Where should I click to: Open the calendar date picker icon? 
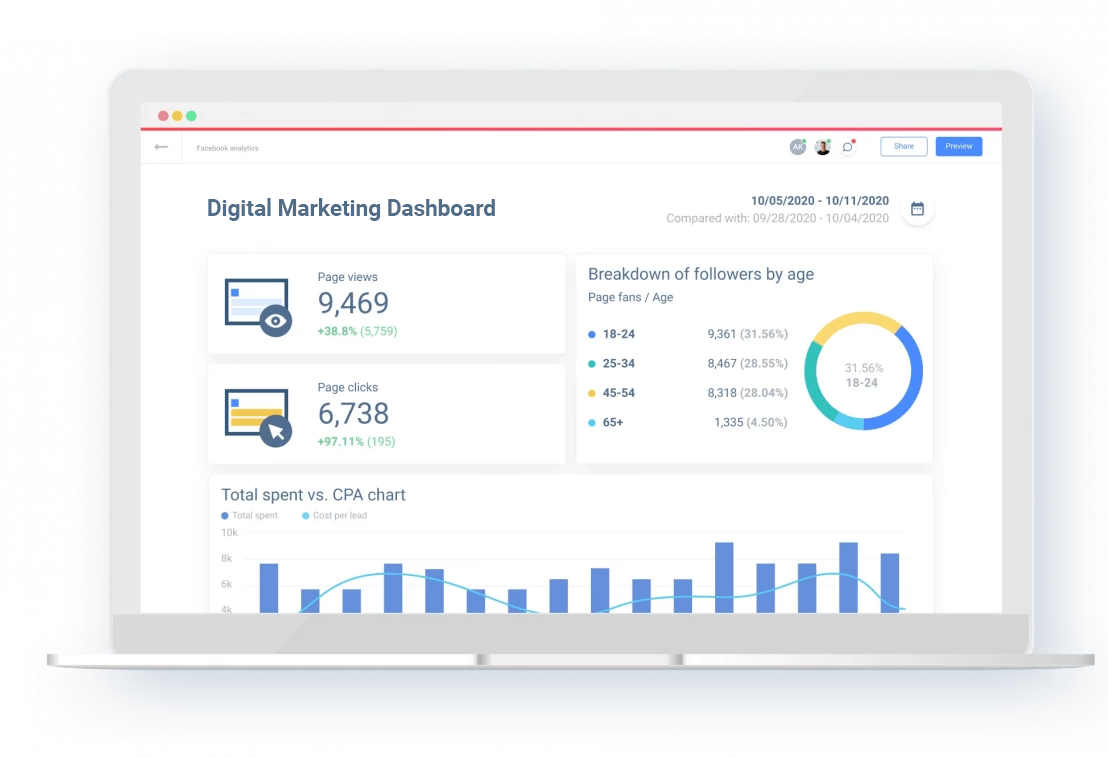click(x=917, y=210)
